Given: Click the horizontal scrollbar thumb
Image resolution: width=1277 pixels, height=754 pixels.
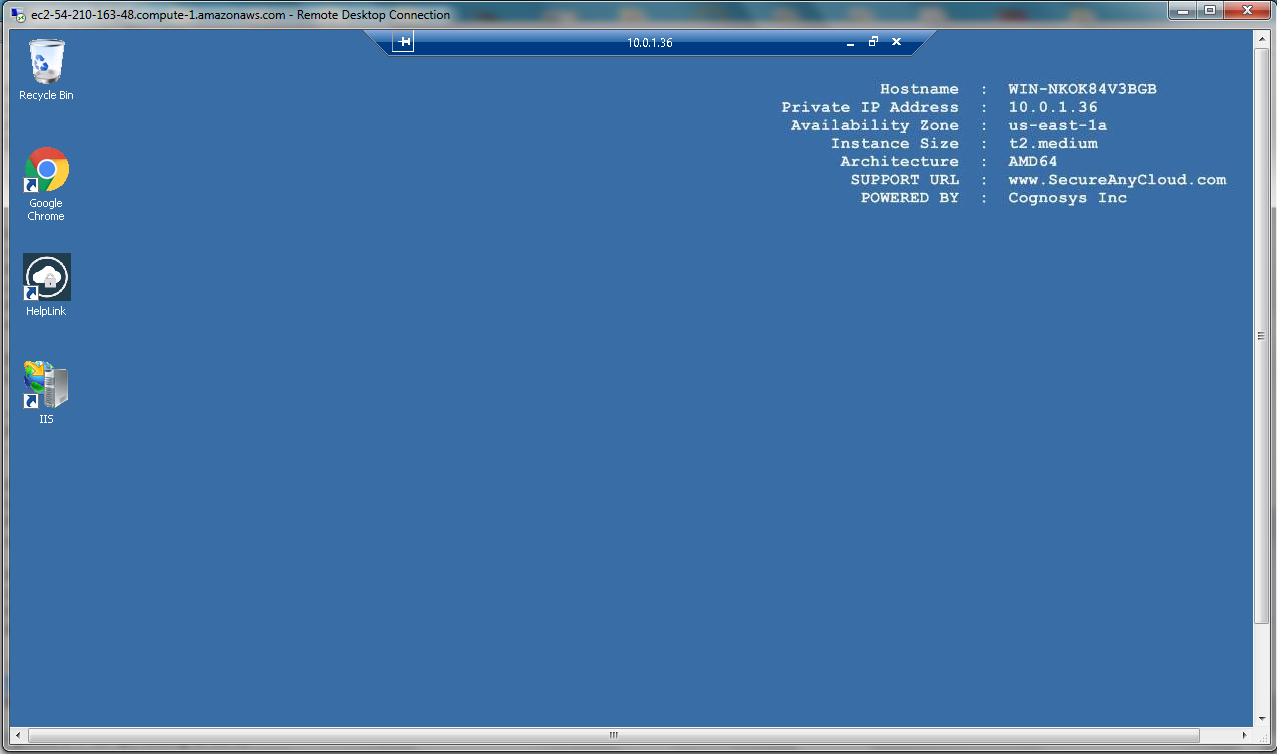Looking at the screenshot, I should [614, 735].
